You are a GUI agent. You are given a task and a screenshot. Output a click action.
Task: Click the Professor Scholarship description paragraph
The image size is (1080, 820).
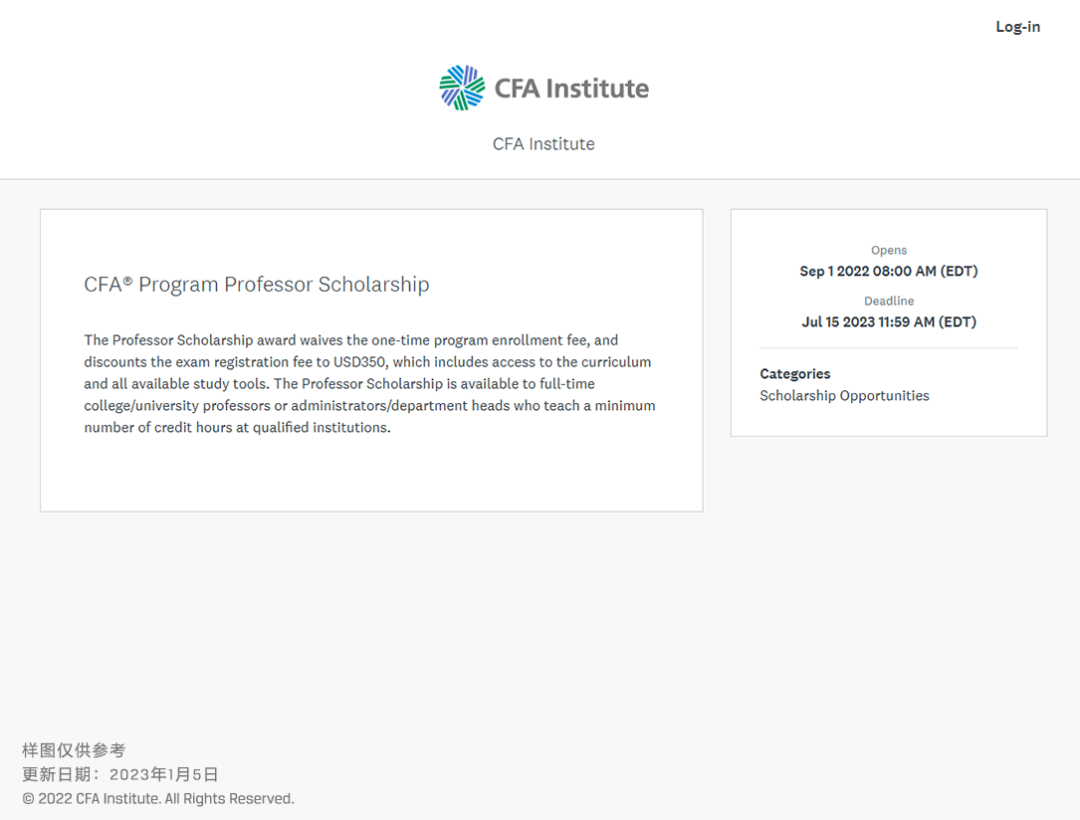tap(370, 383)
